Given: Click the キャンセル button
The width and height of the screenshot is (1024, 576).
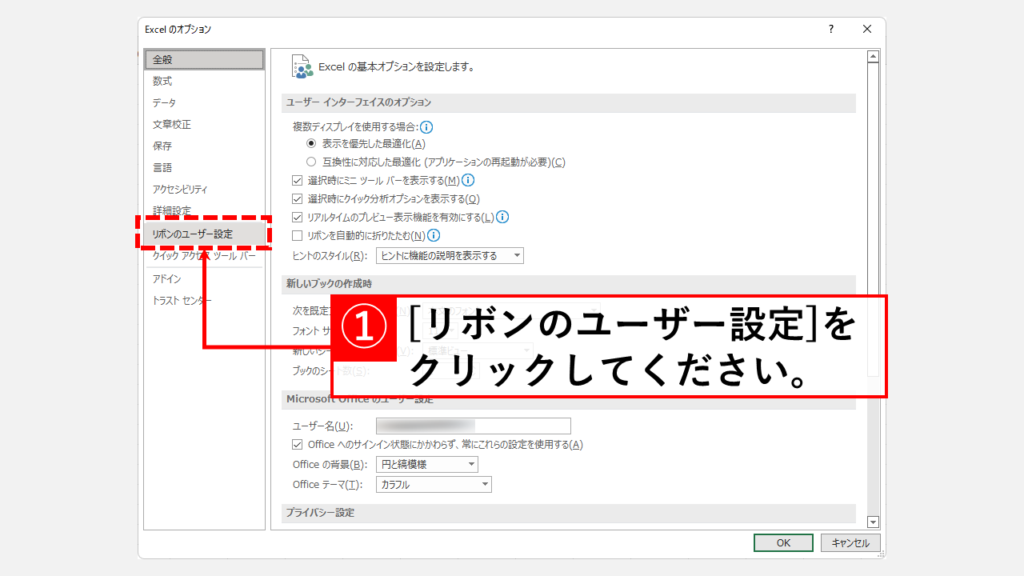Looking at the screenshot, I should coord(851,542).
